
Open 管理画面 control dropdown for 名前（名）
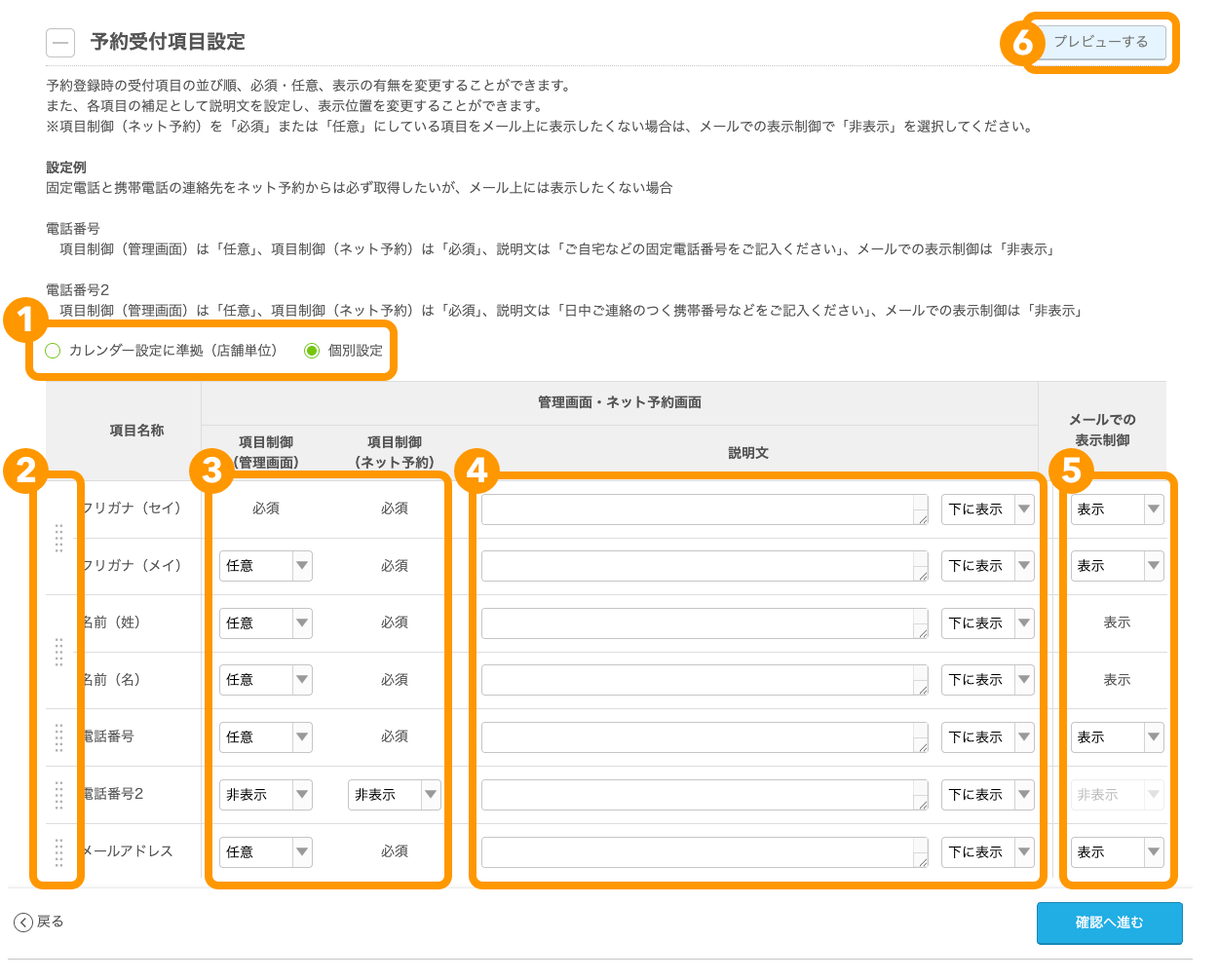pyautogui.click(x=265, y=680)
